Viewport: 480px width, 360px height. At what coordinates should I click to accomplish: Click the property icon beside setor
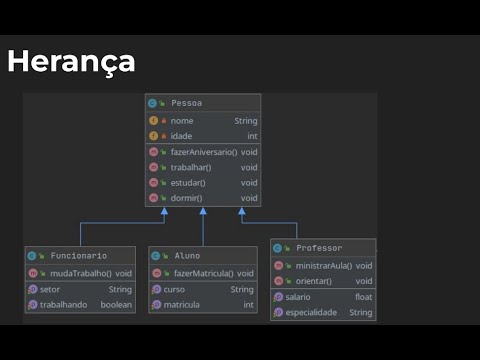click(33, 289)
